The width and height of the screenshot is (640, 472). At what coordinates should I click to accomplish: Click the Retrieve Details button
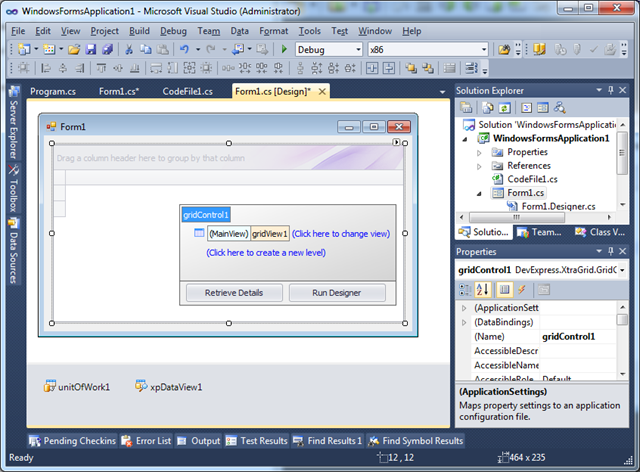tap(234, 293)
